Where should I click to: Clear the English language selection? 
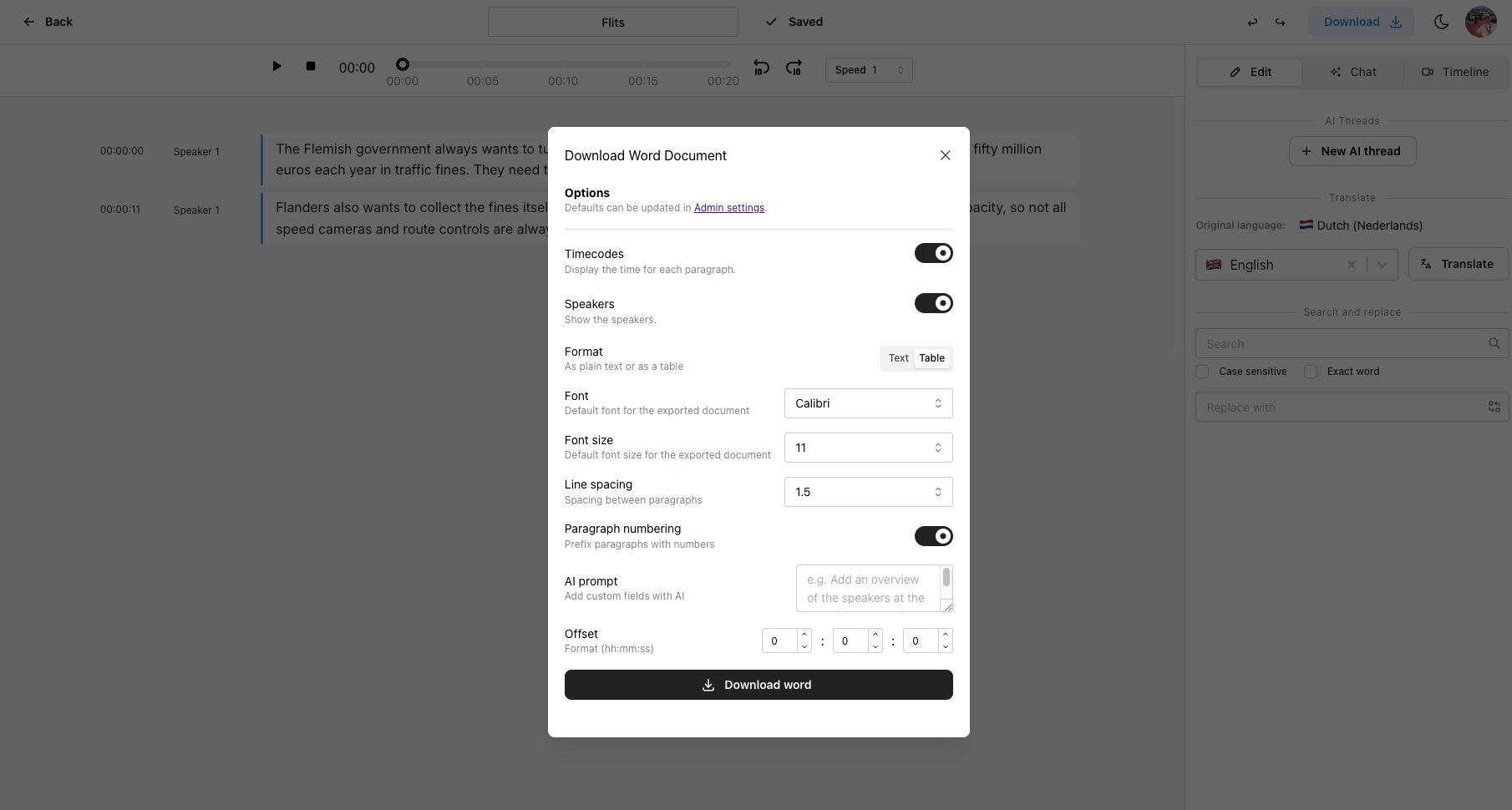1351,265
